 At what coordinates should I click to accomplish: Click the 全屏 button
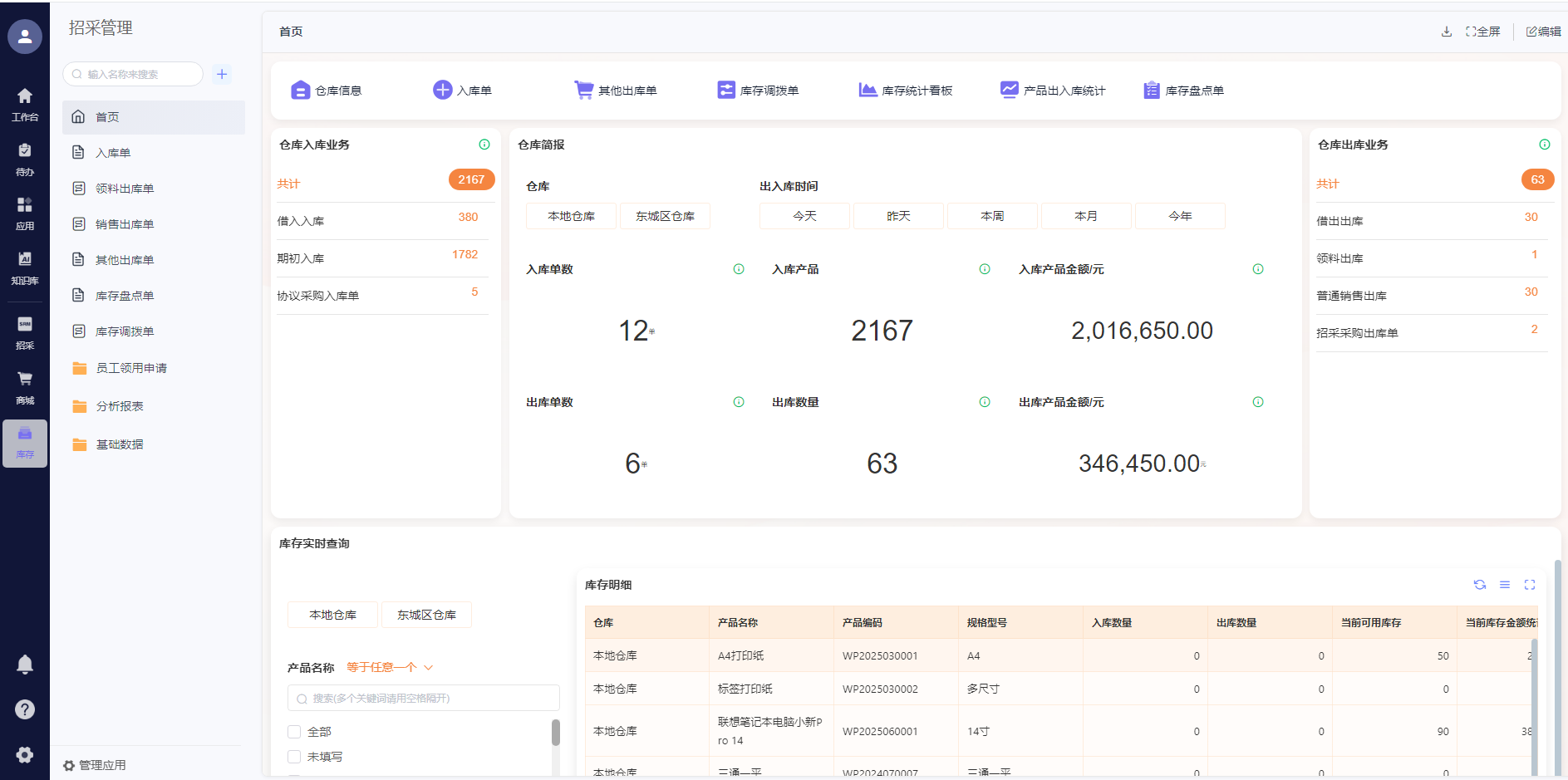[1483, 32]
